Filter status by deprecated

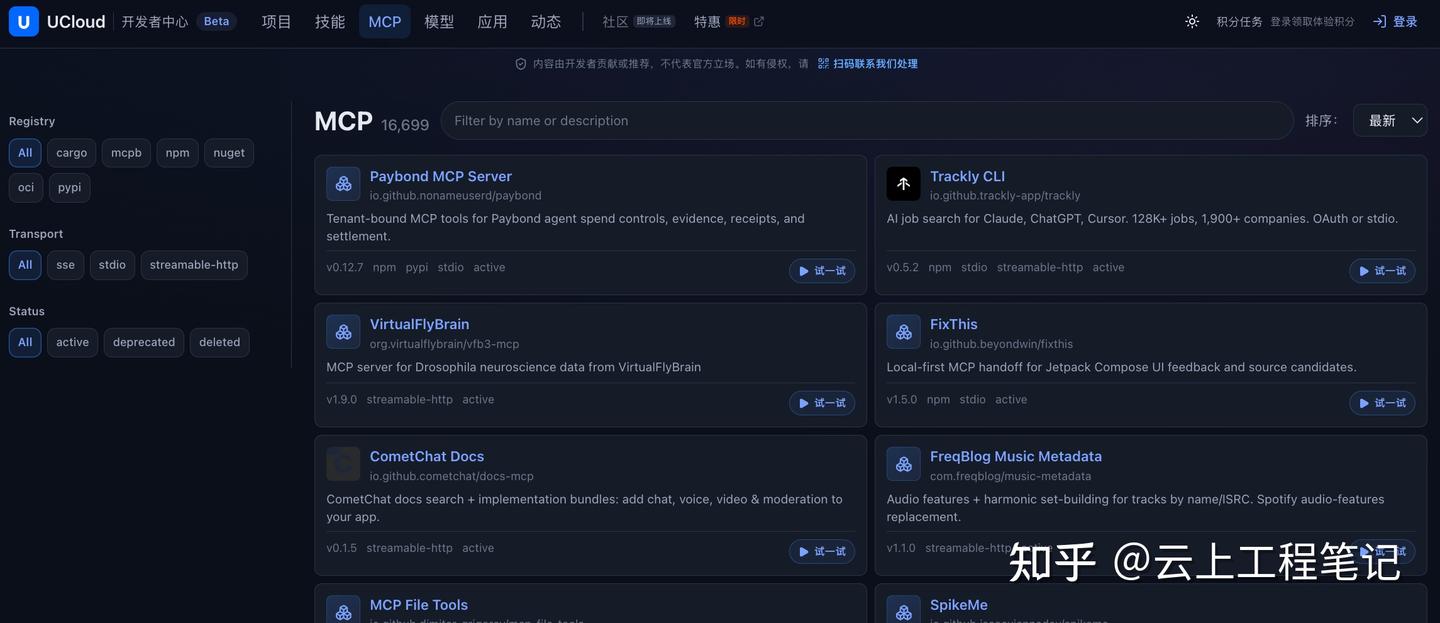144,342
